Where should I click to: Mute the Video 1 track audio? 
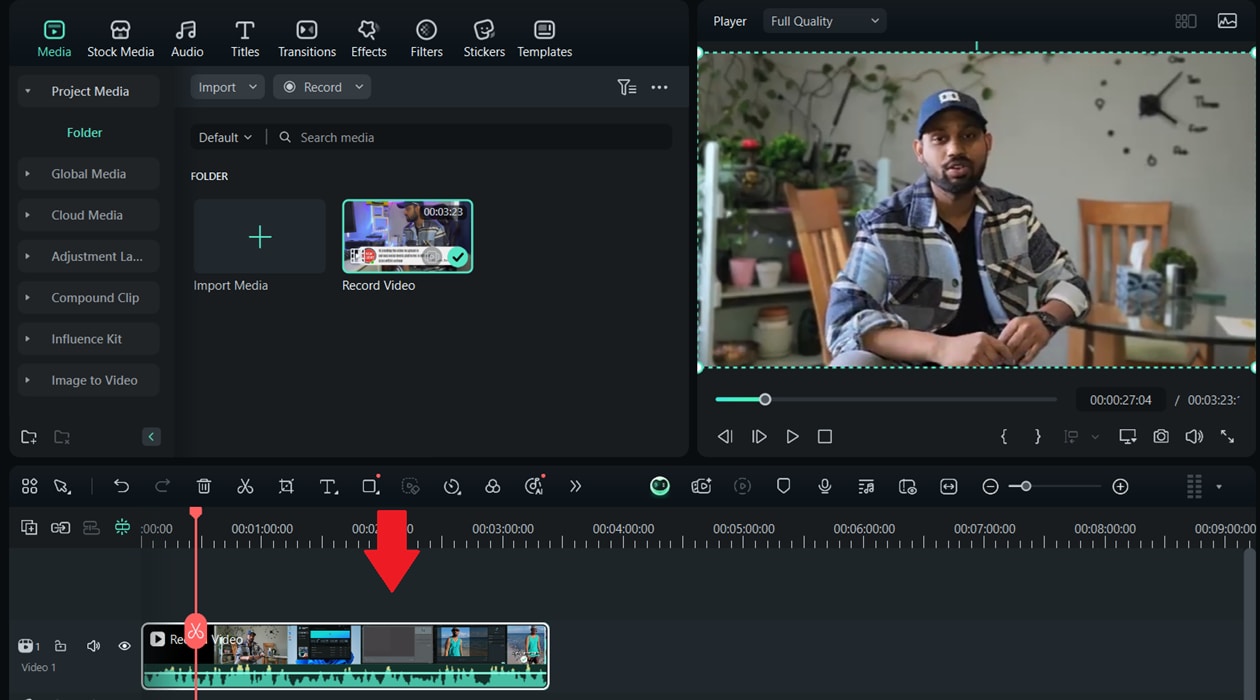point(93,646)
